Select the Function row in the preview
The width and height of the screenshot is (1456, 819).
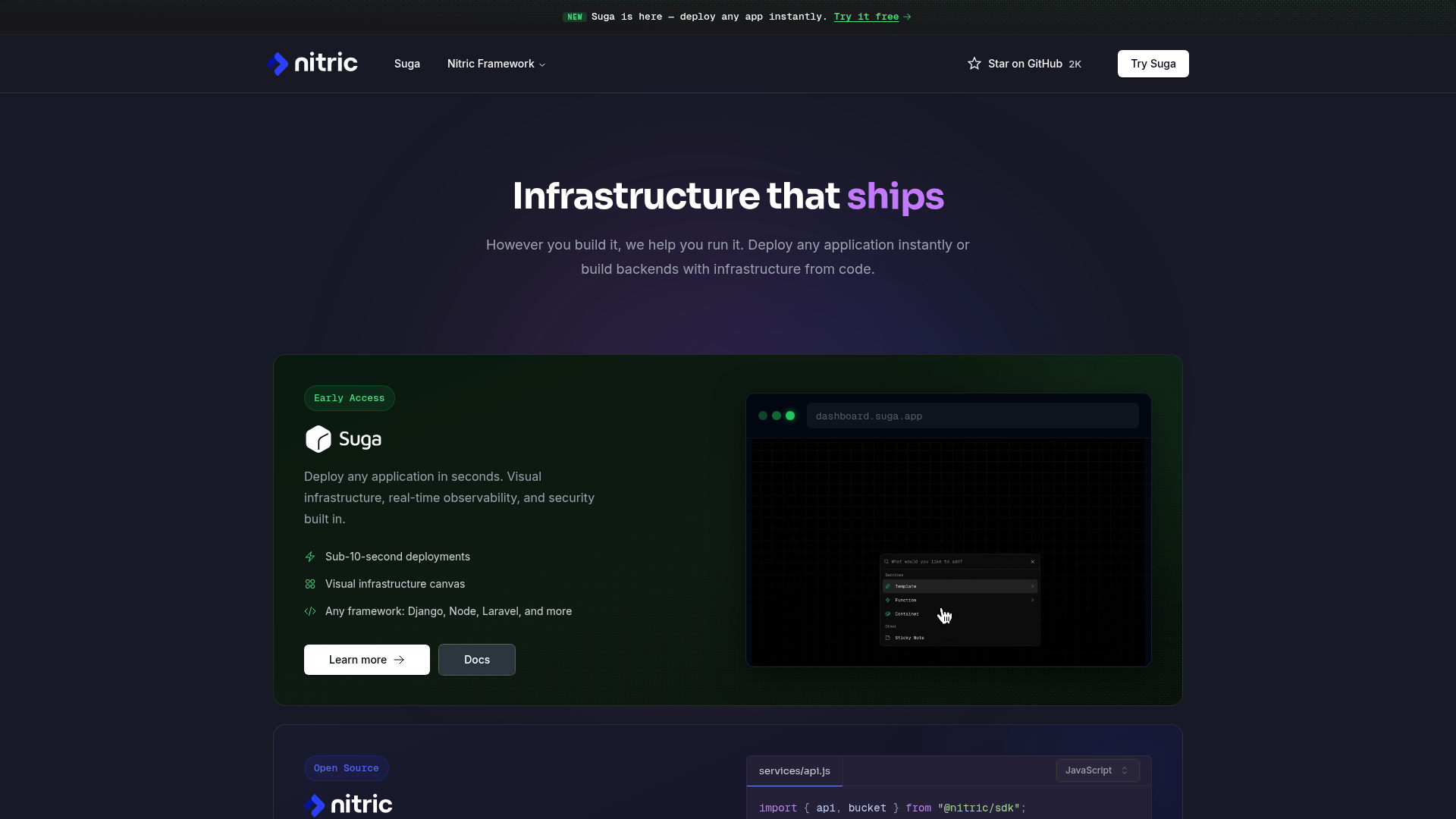[x=960, y=600]
